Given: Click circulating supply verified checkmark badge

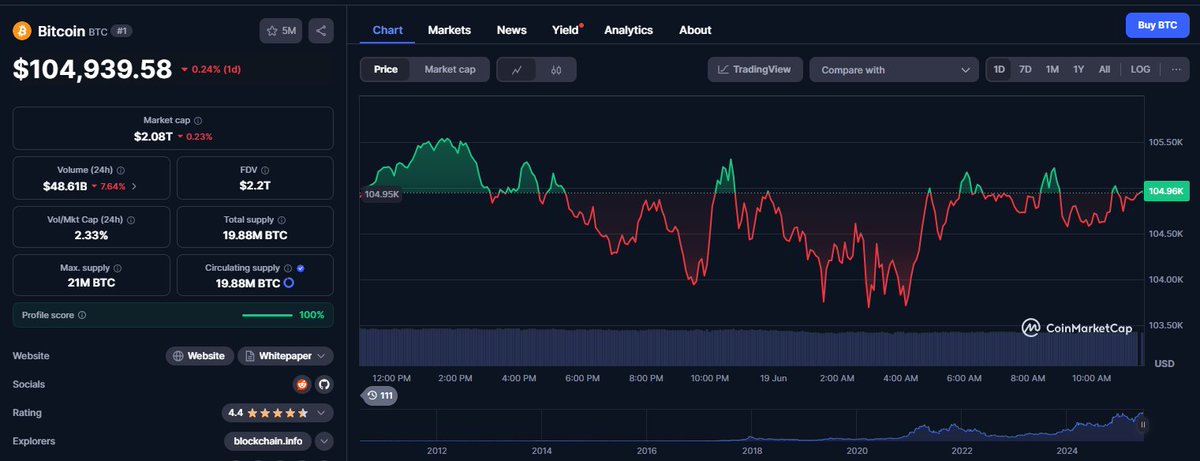Looking at the screenshot, I should pos(301,268).
